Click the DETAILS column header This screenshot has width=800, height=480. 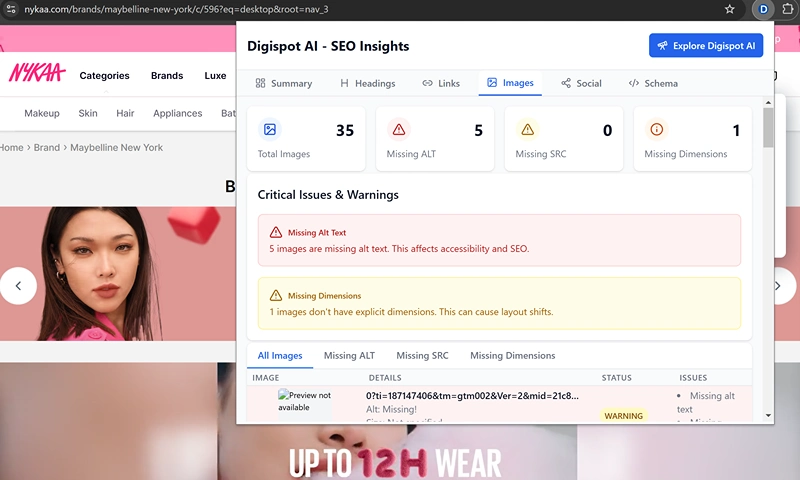tap(385, 378)
